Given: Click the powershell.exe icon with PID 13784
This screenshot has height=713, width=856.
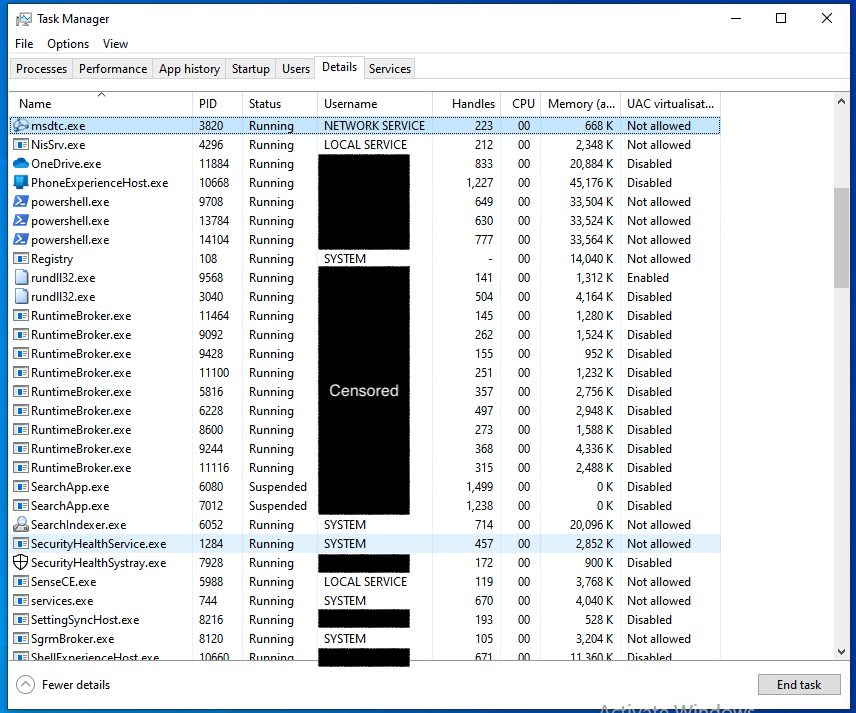Looking at the screenshot, I should coord(21,221).
